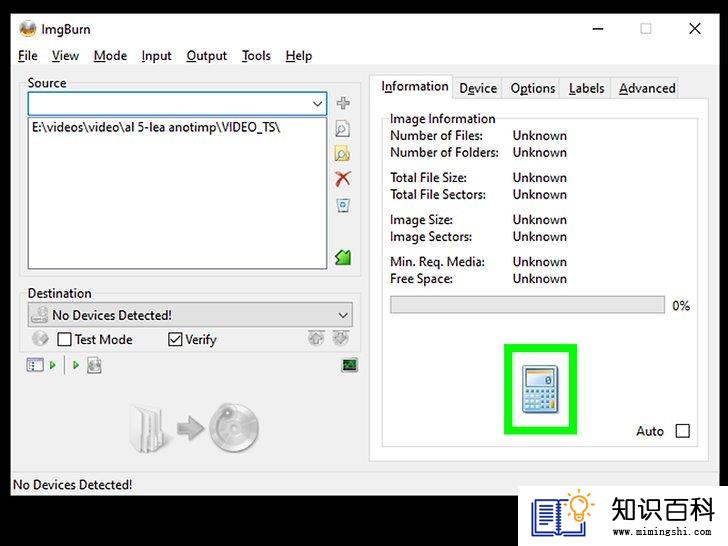
Task: Click the log window display icon
Action: (350, 365)
